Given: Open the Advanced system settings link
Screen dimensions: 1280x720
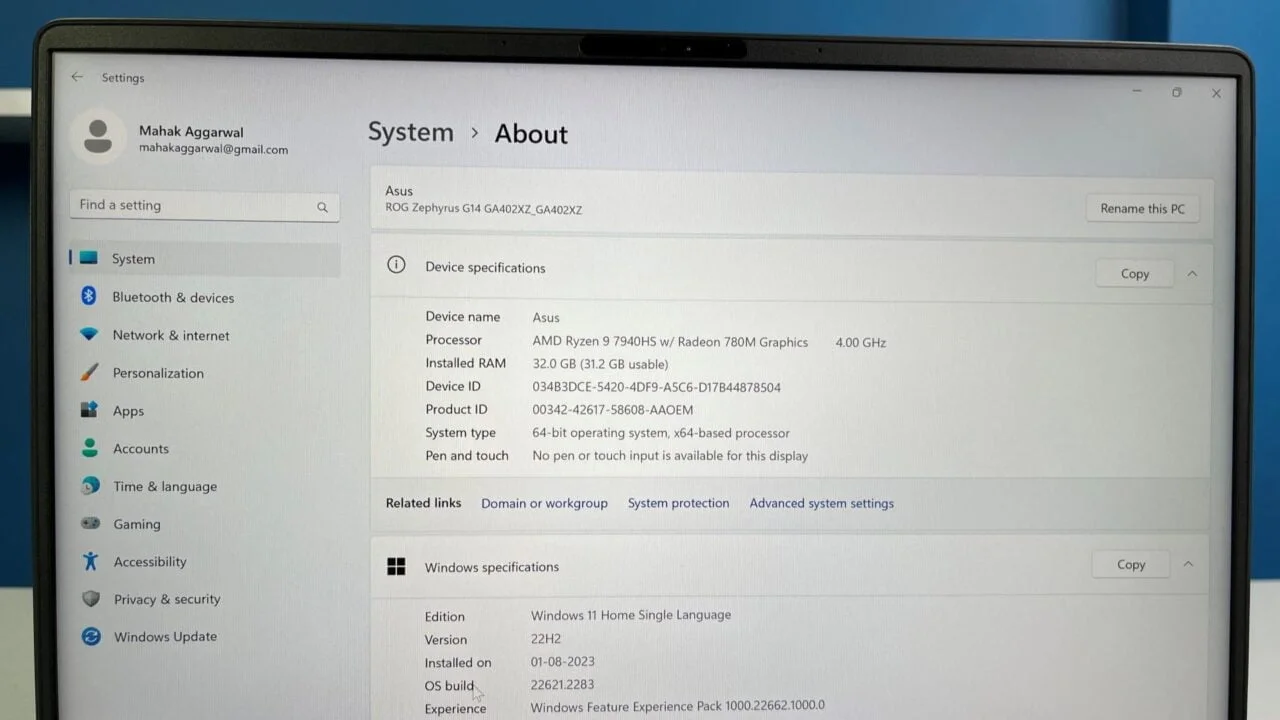Looking at the screenshot, I should [821, 503].
